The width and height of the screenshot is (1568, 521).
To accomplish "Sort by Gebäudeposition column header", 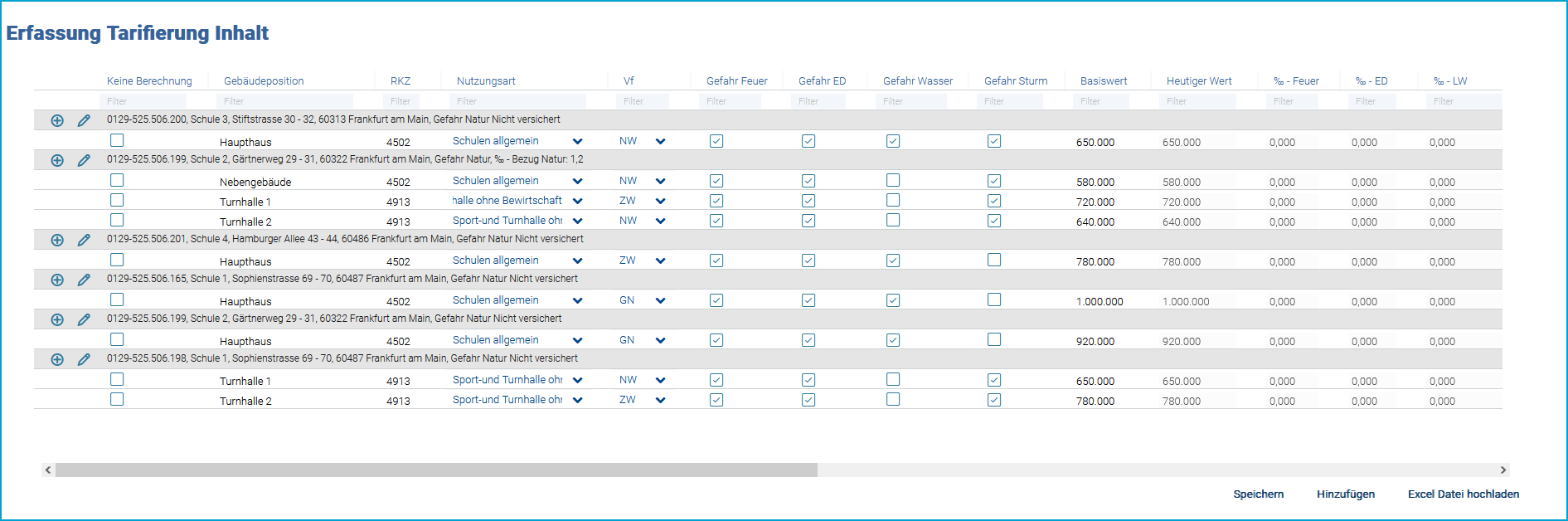I will (x=264, y=80).
